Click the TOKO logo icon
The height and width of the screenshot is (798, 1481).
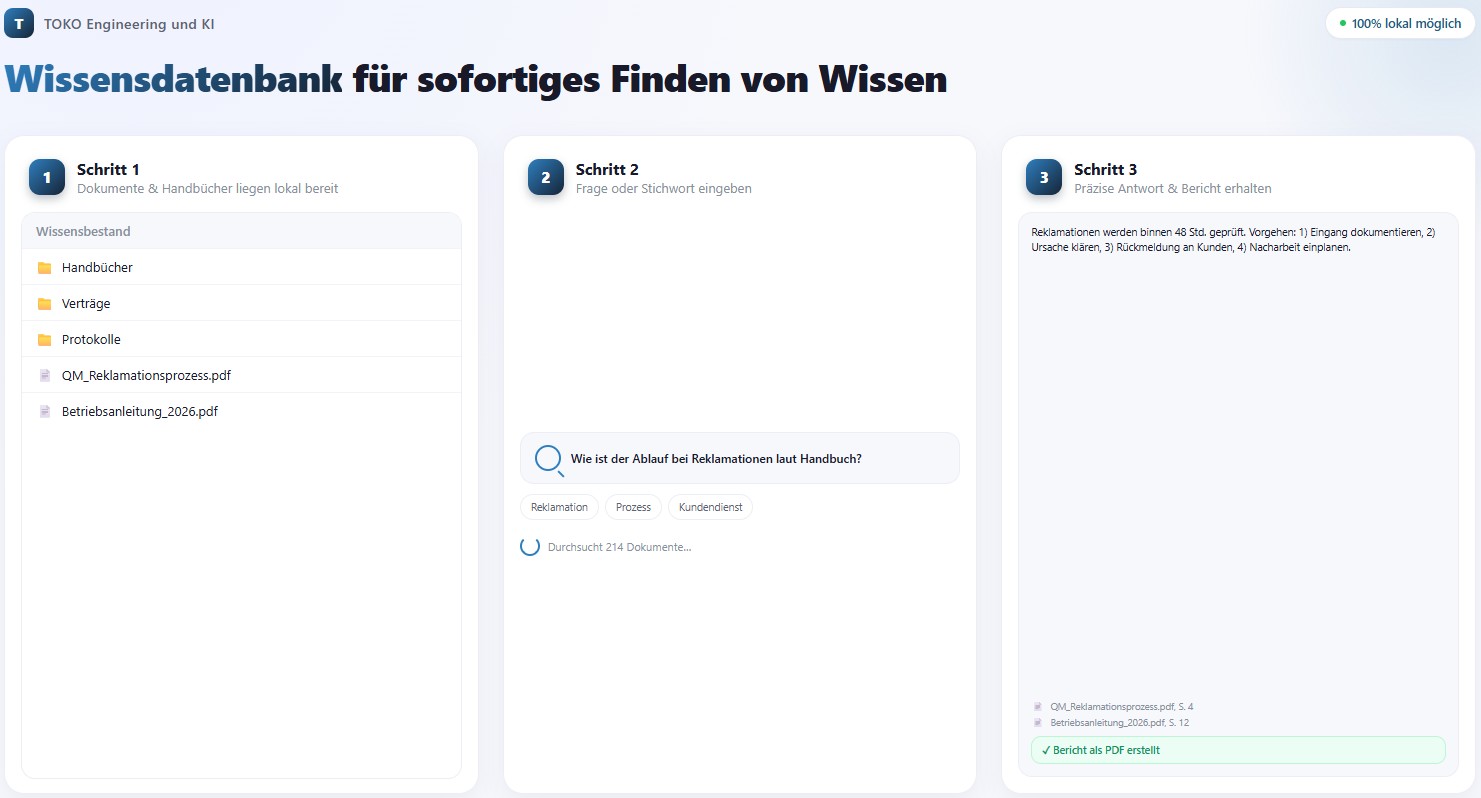pos(19,23)
